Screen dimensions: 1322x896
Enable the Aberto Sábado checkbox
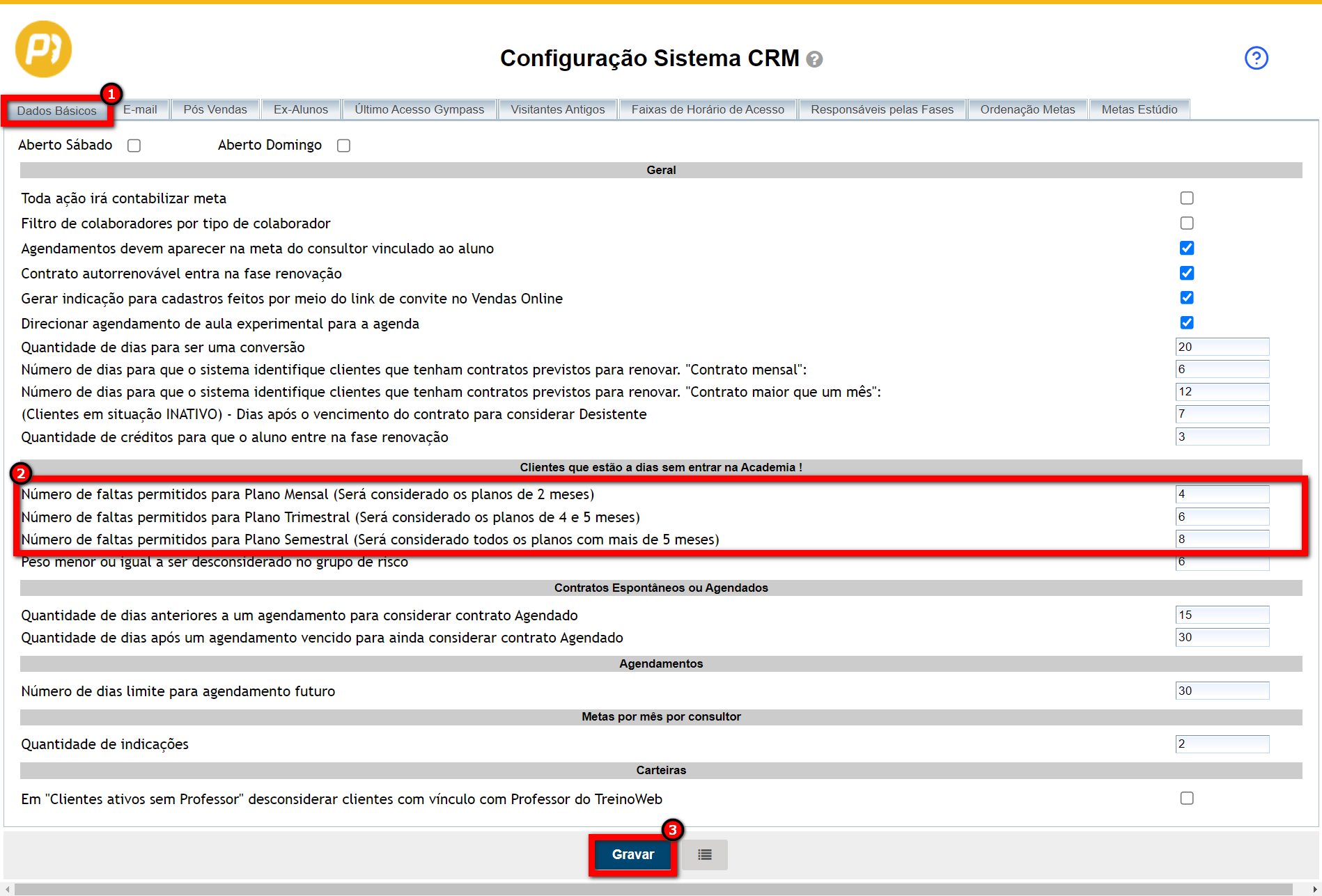(134, 146)
